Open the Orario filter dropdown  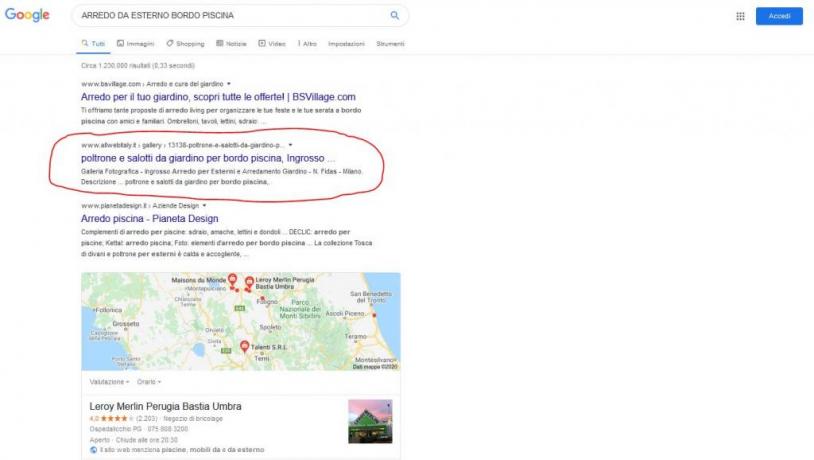149,382
